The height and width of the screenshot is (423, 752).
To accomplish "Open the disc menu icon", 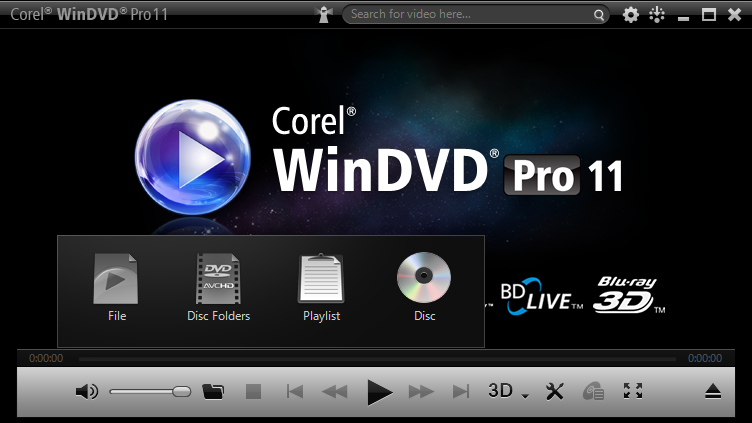I will [x=593, y=391].
